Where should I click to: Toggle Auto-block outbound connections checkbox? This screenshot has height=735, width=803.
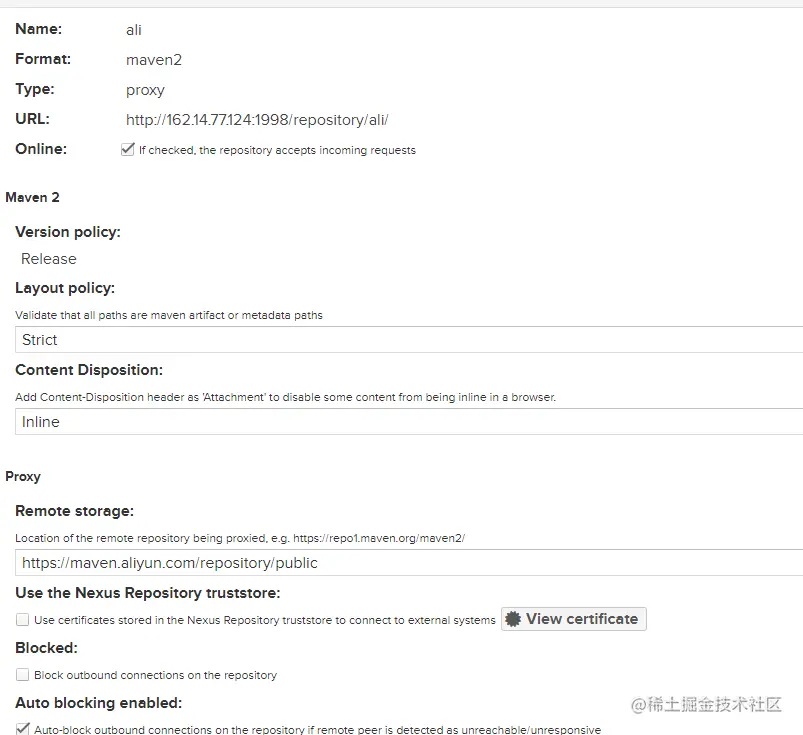coord(23,729)
